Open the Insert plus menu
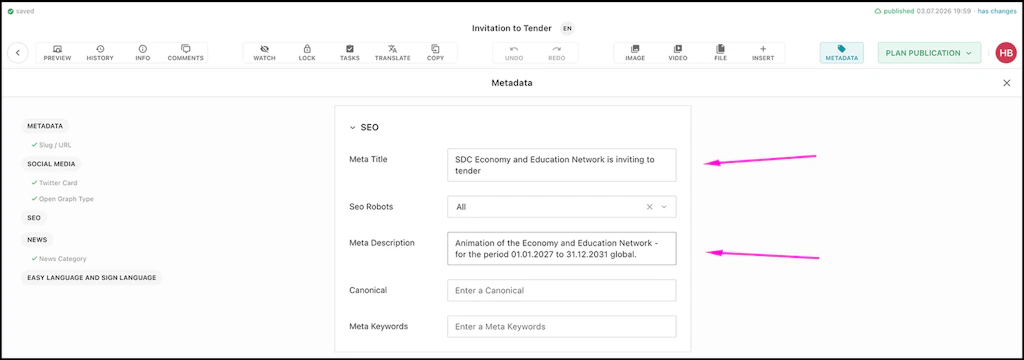The image size is (1024, 360). pos(763,53)
